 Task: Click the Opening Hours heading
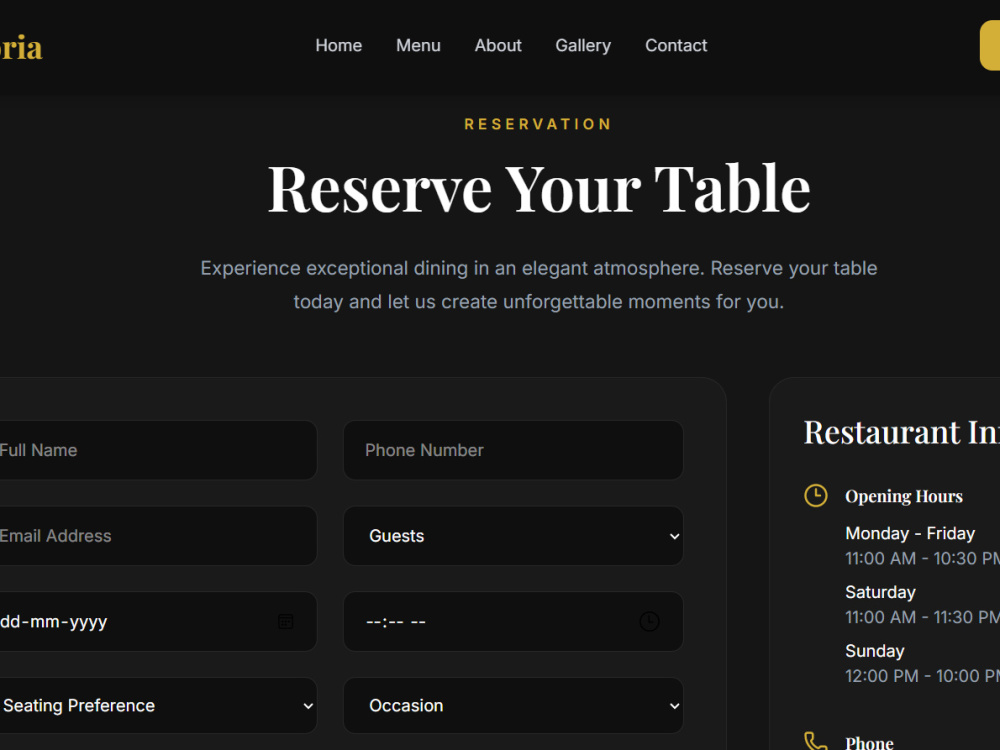click(x=904, y=496)
